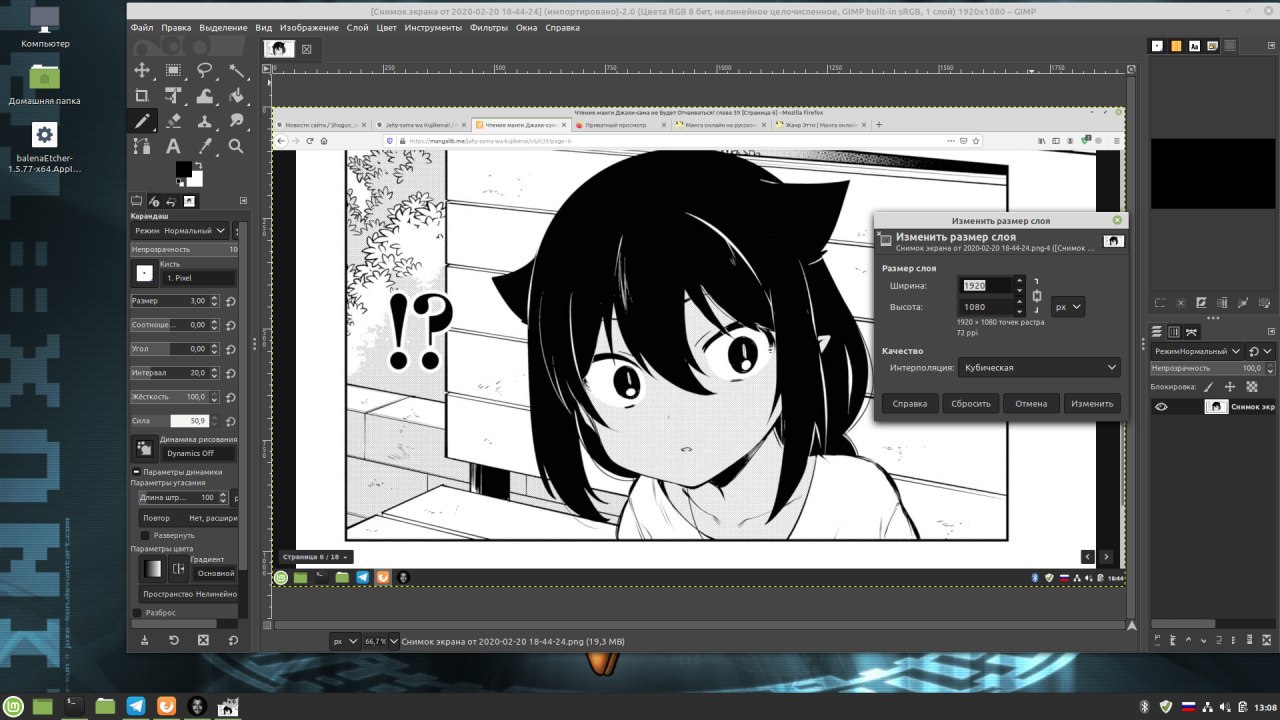The width and height of the screenshot is (1280, 720).
Task: Select the Crop tool
Action: click(x=142, y=96)
